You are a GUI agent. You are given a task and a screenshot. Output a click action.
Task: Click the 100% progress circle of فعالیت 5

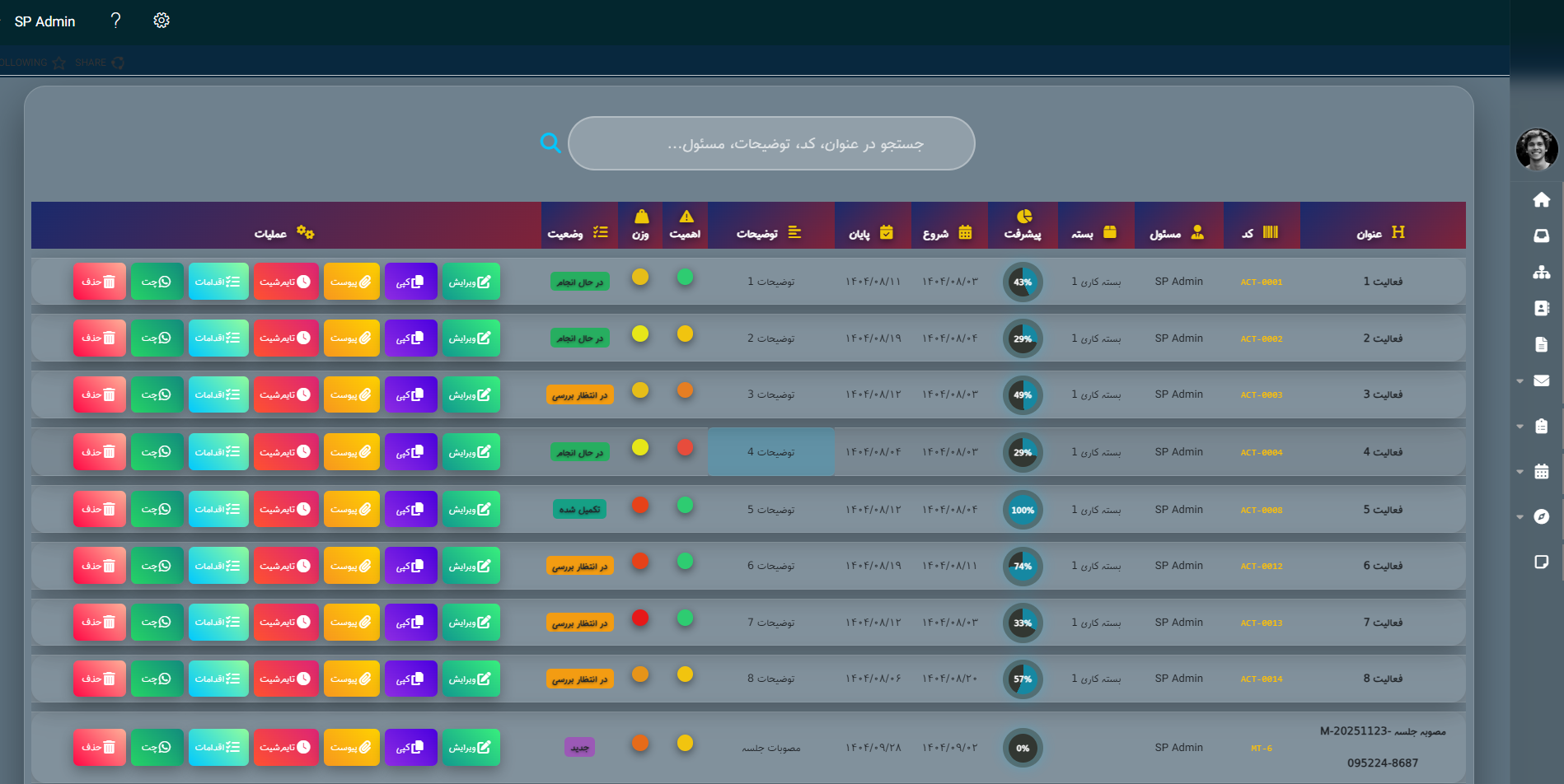[x=1023, y=510]
